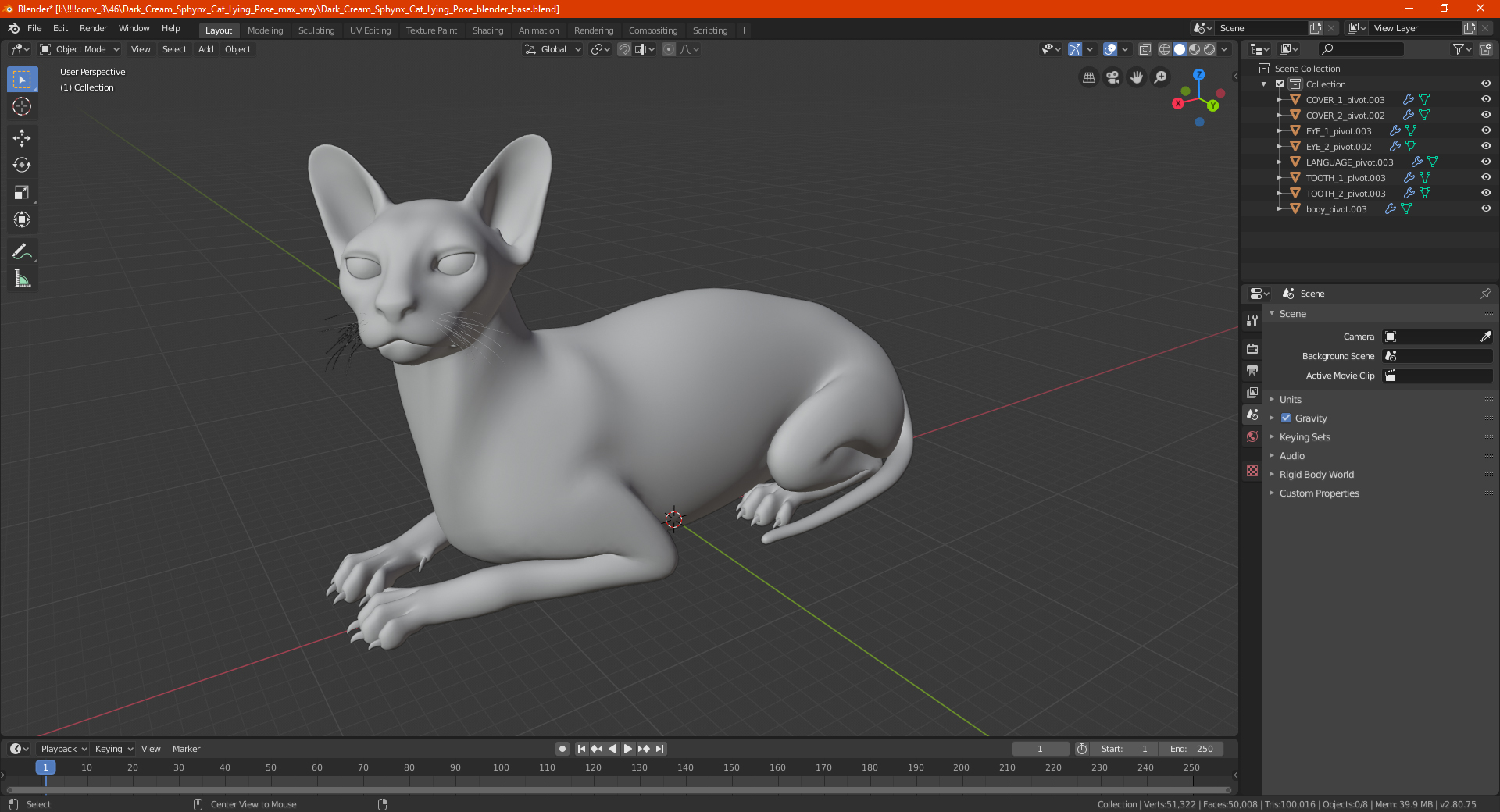Play animation in reverse
The image size is (1500, 812).
point(612,749)
